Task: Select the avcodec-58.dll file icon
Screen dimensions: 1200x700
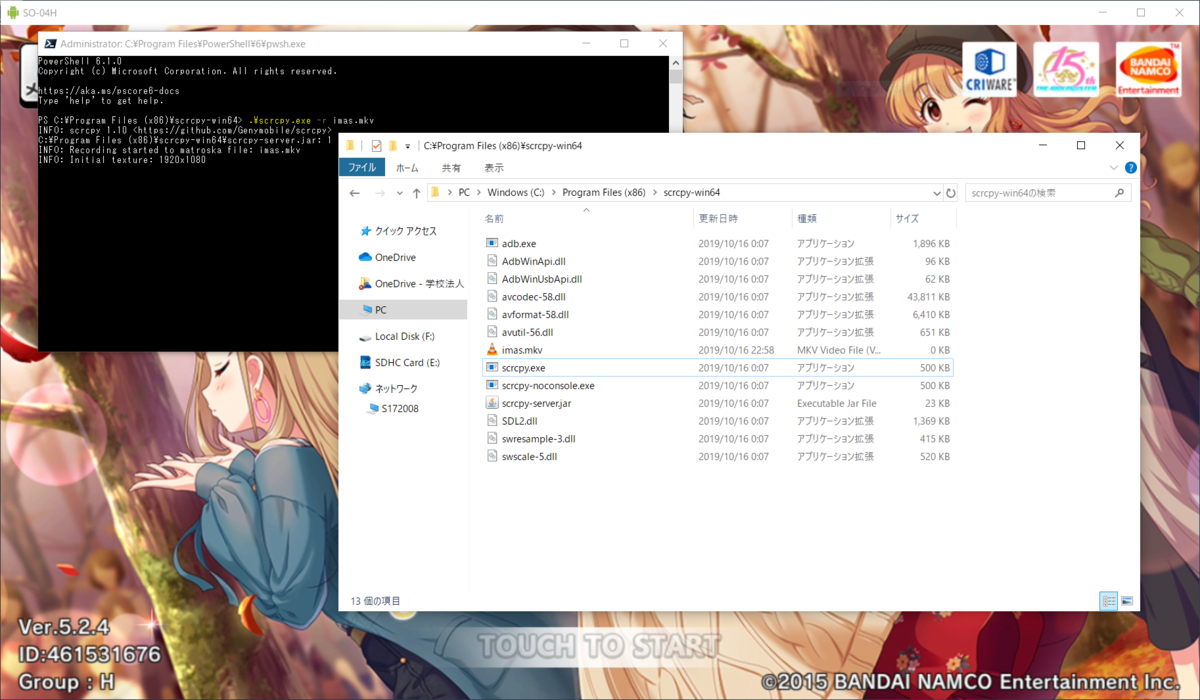Action: point(491,297)
